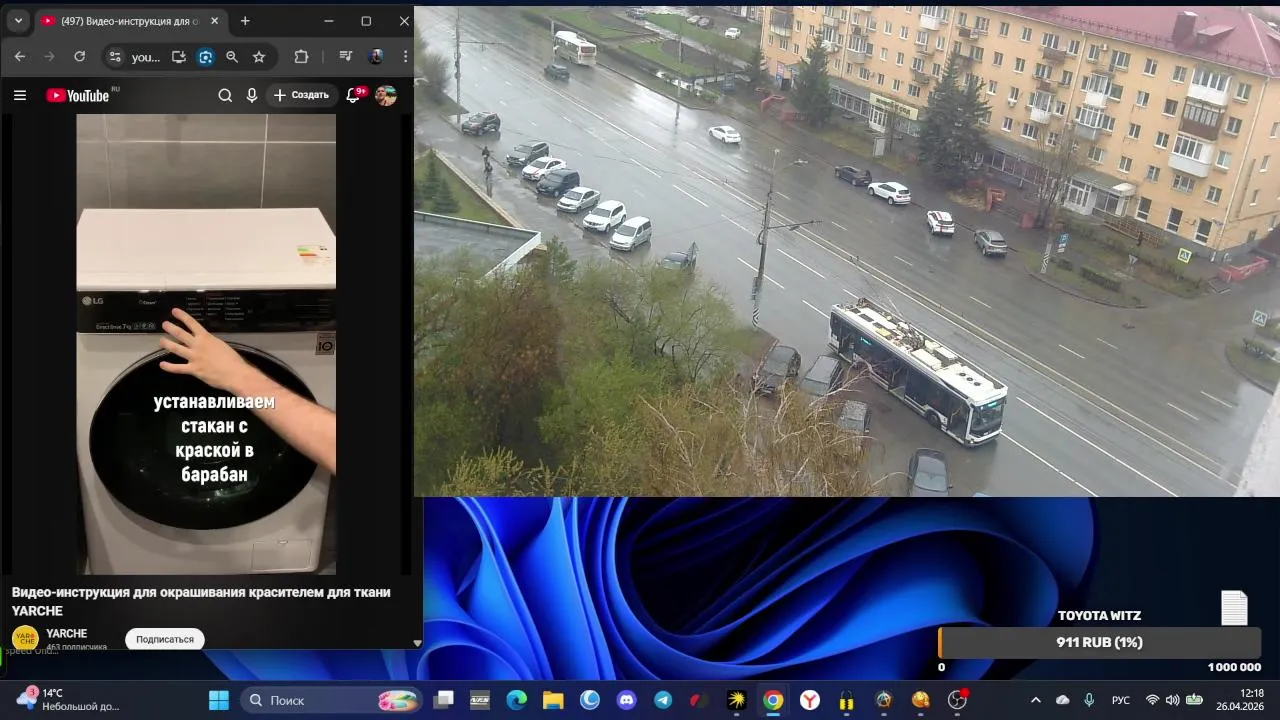
Task: Open clock showing 12:18 26.04.2026
Action: (1239, 699)
